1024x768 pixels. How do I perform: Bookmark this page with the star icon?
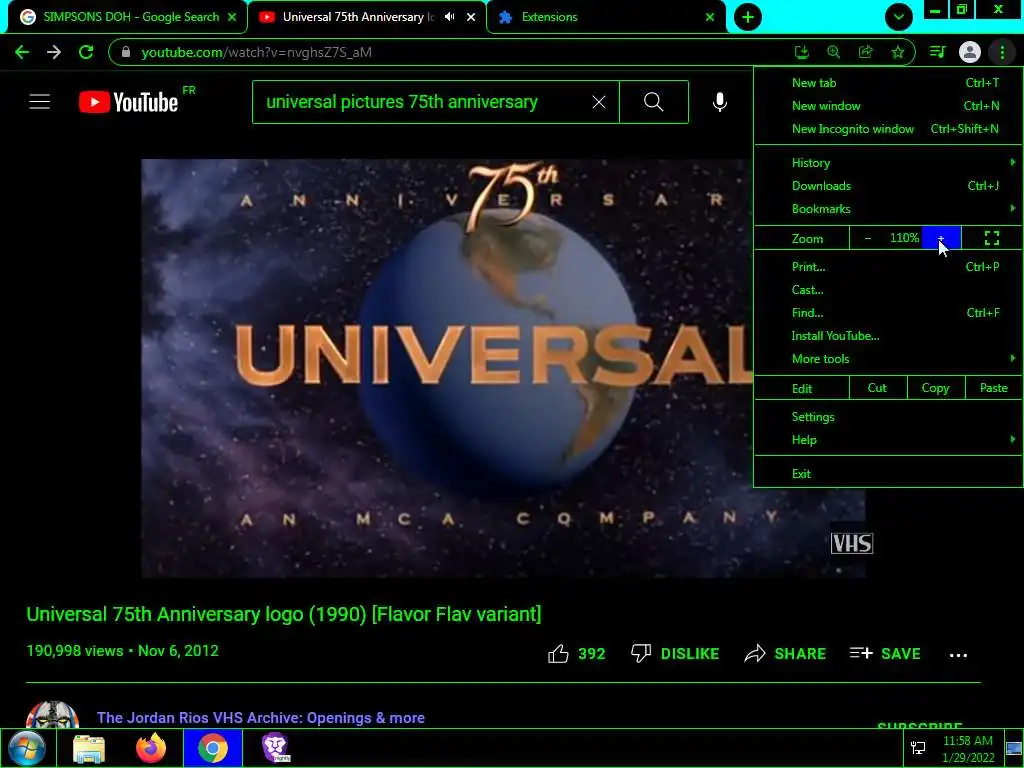[898, 52]
